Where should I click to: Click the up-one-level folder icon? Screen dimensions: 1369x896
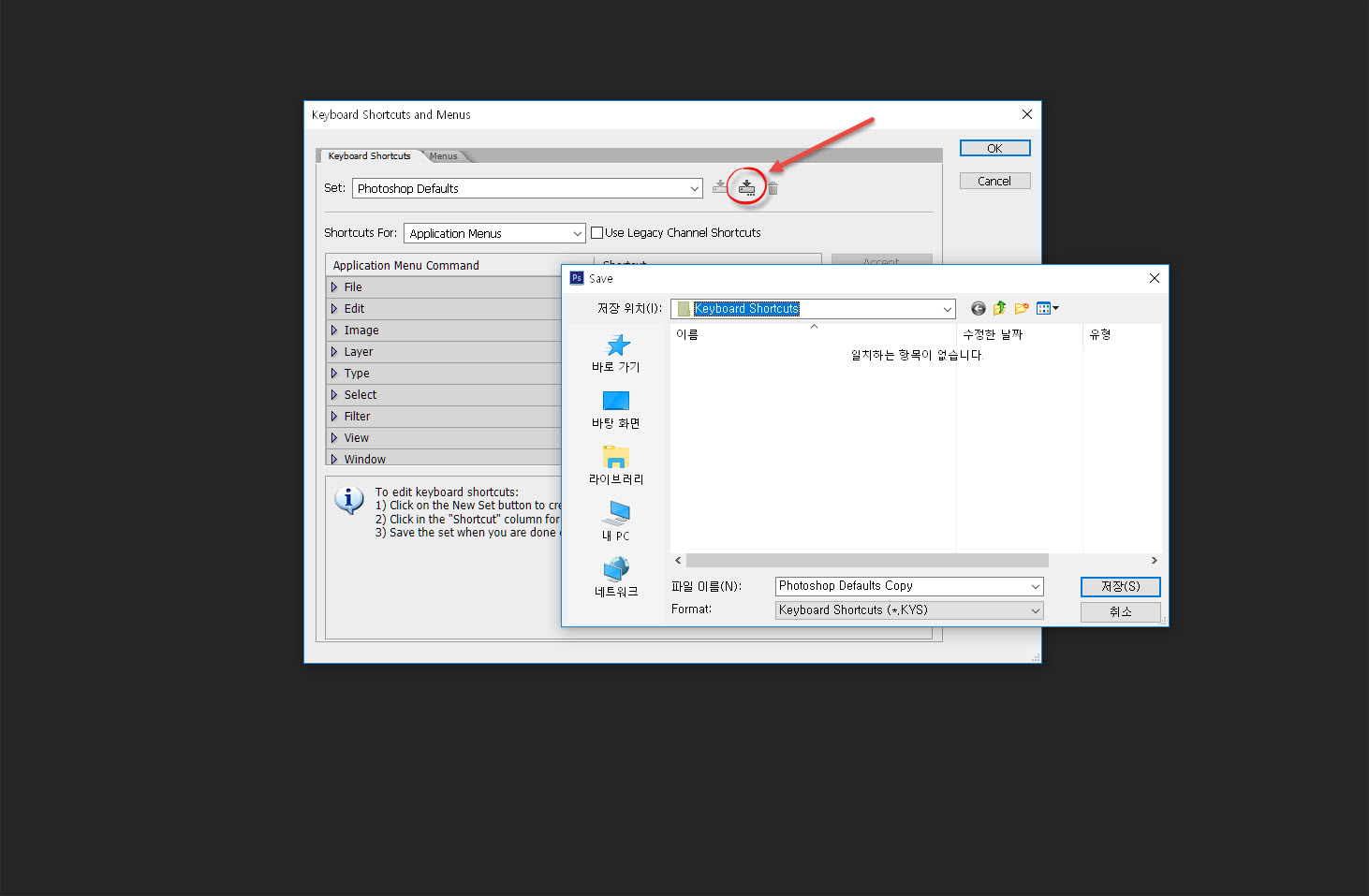999,308
